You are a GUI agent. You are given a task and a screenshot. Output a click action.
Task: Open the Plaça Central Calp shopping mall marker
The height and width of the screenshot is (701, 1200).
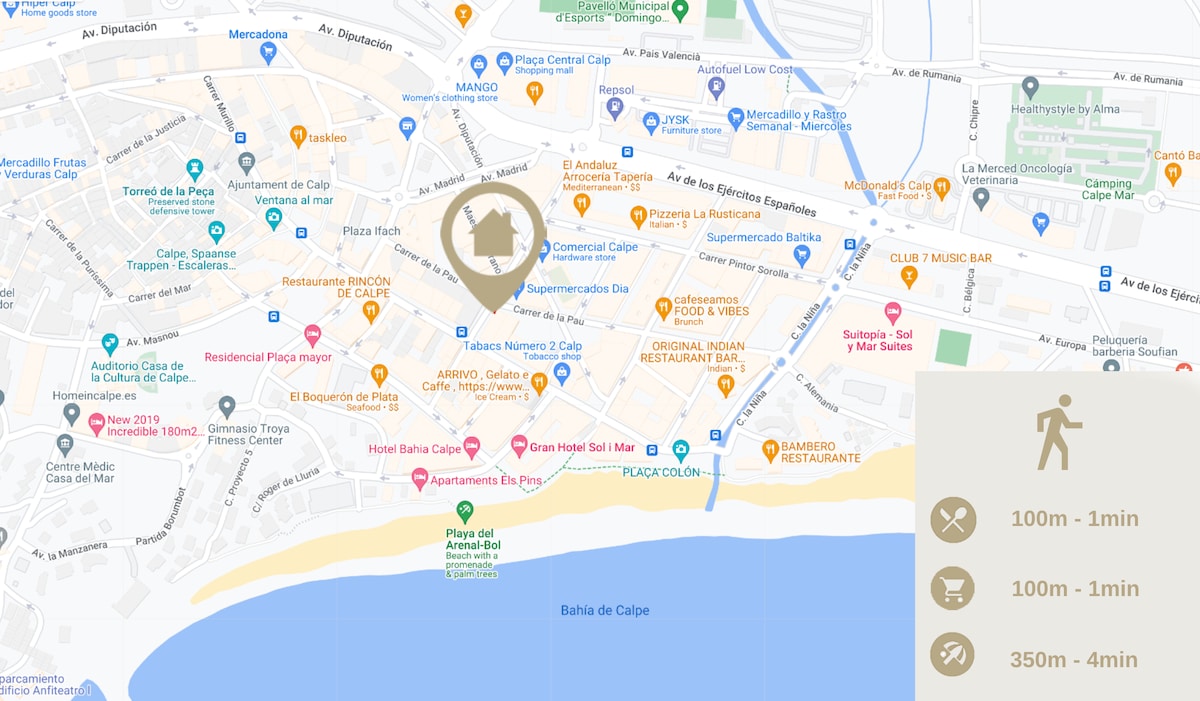point(504,62)
